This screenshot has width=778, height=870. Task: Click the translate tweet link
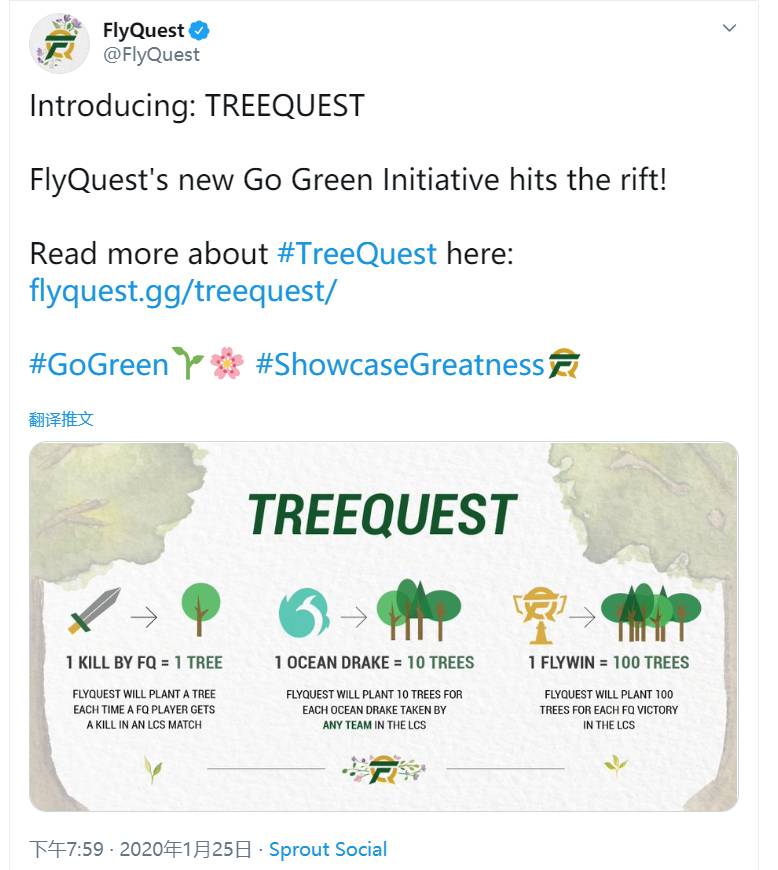(61, 419)
